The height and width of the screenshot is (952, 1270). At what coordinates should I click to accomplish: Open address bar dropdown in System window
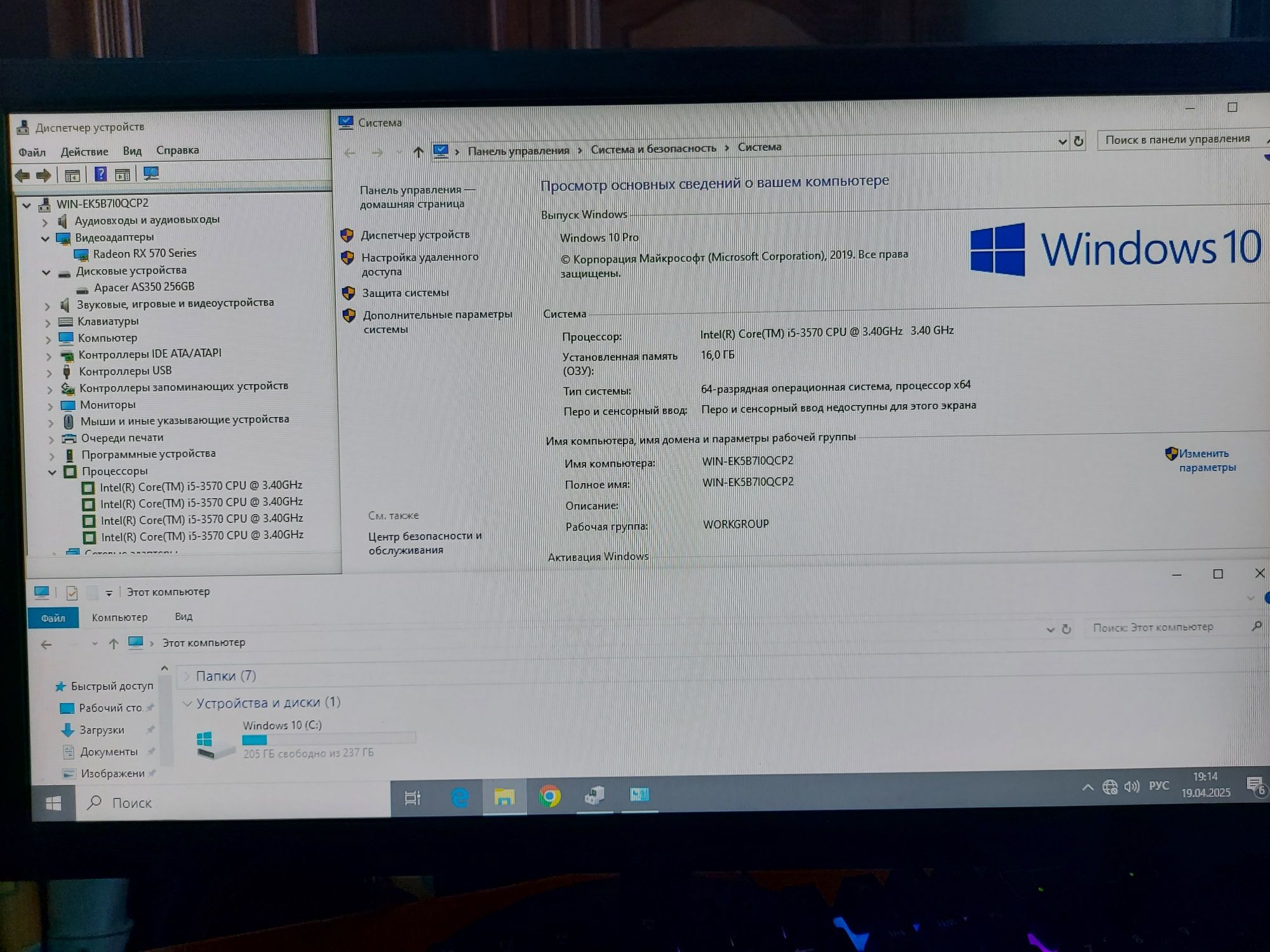click(x=1062, y=142)
